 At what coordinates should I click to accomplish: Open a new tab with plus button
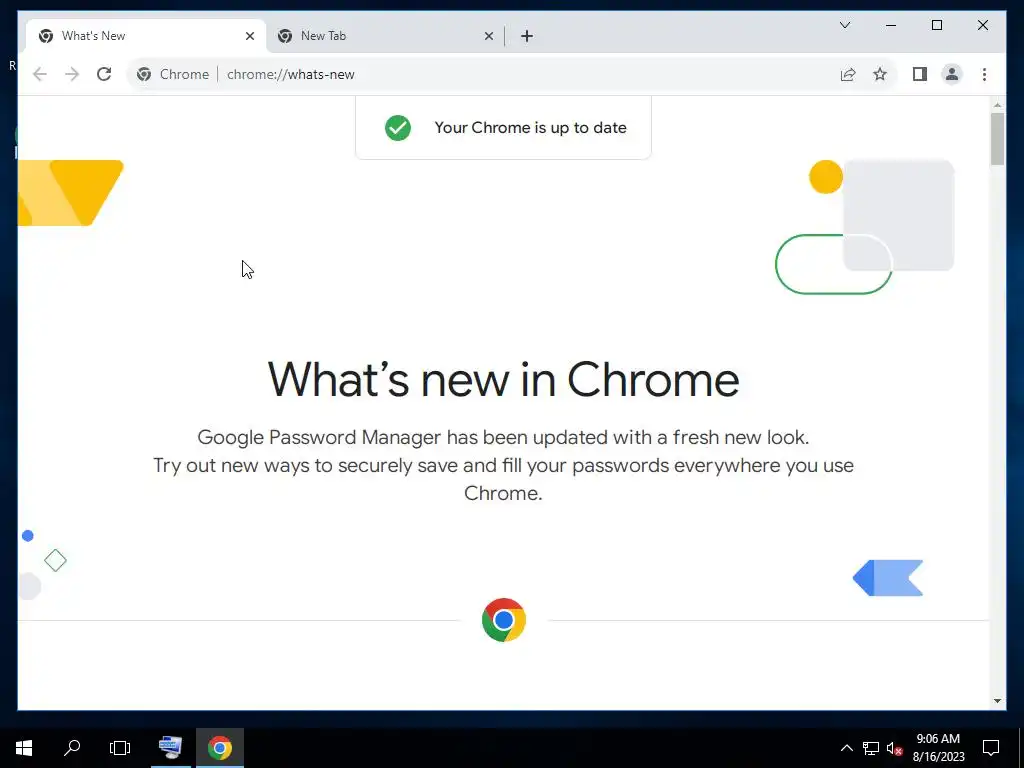(527, 36)
